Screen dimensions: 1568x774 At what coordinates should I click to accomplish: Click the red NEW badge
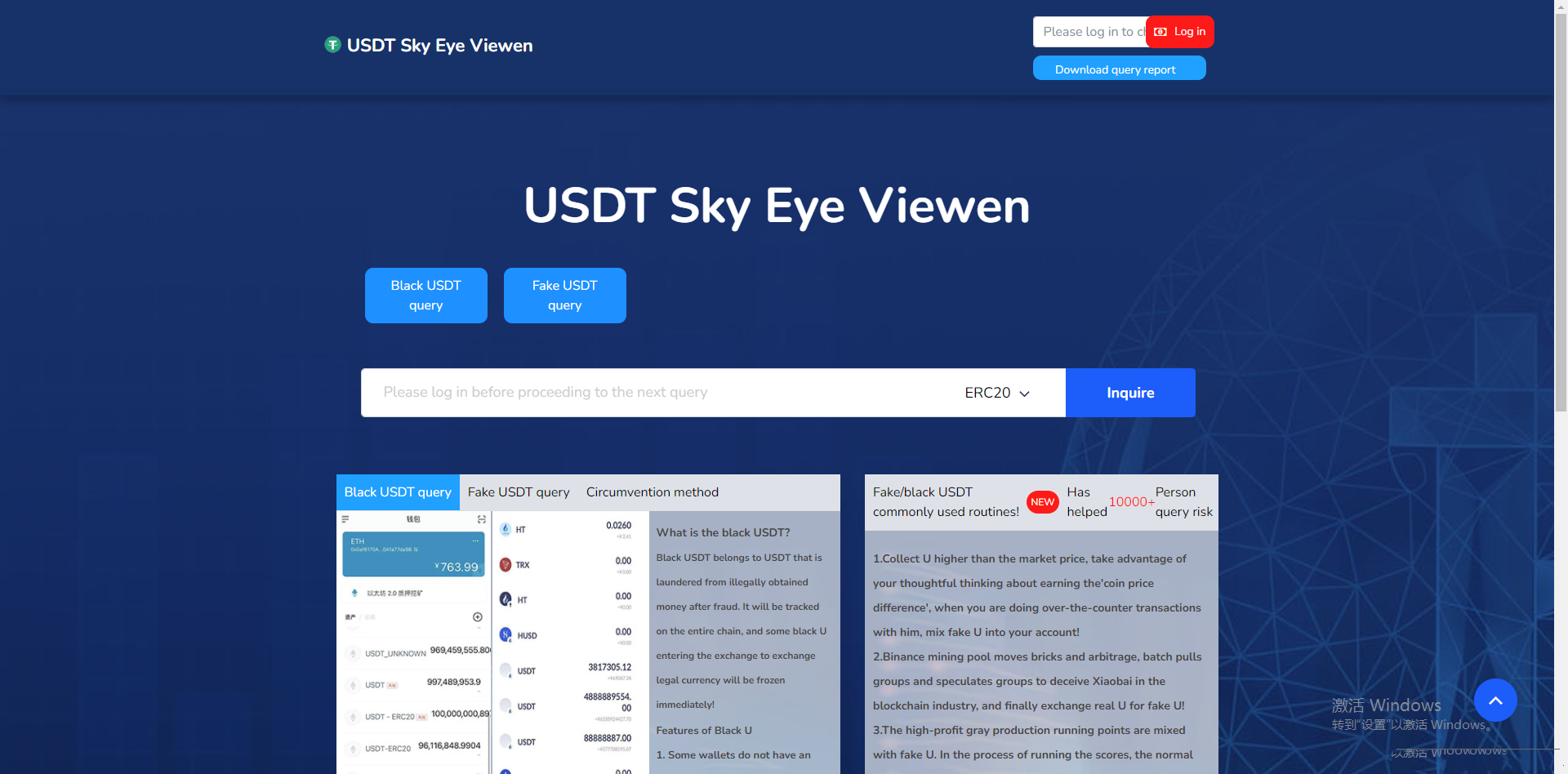tap(1042, 502)
